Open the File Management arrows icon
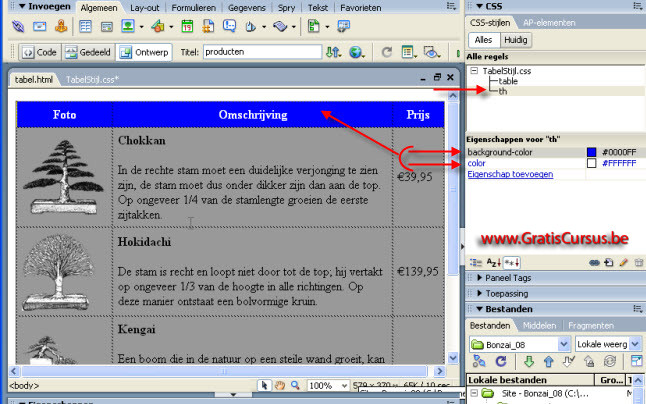646x404 pixels. tap(333, 52)
